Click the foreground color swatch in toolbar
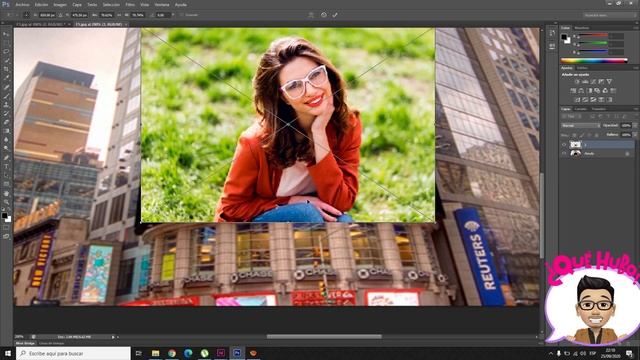The image size is (640, 360). pyautogui.click(x=4, y=216)
